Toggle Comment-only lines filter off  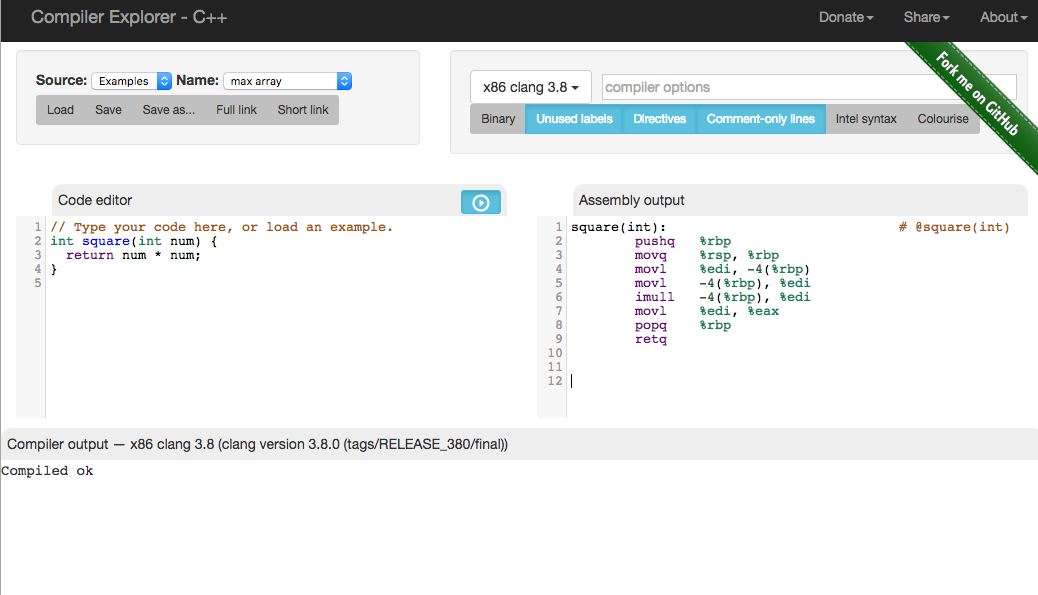[x=761, y=119]
